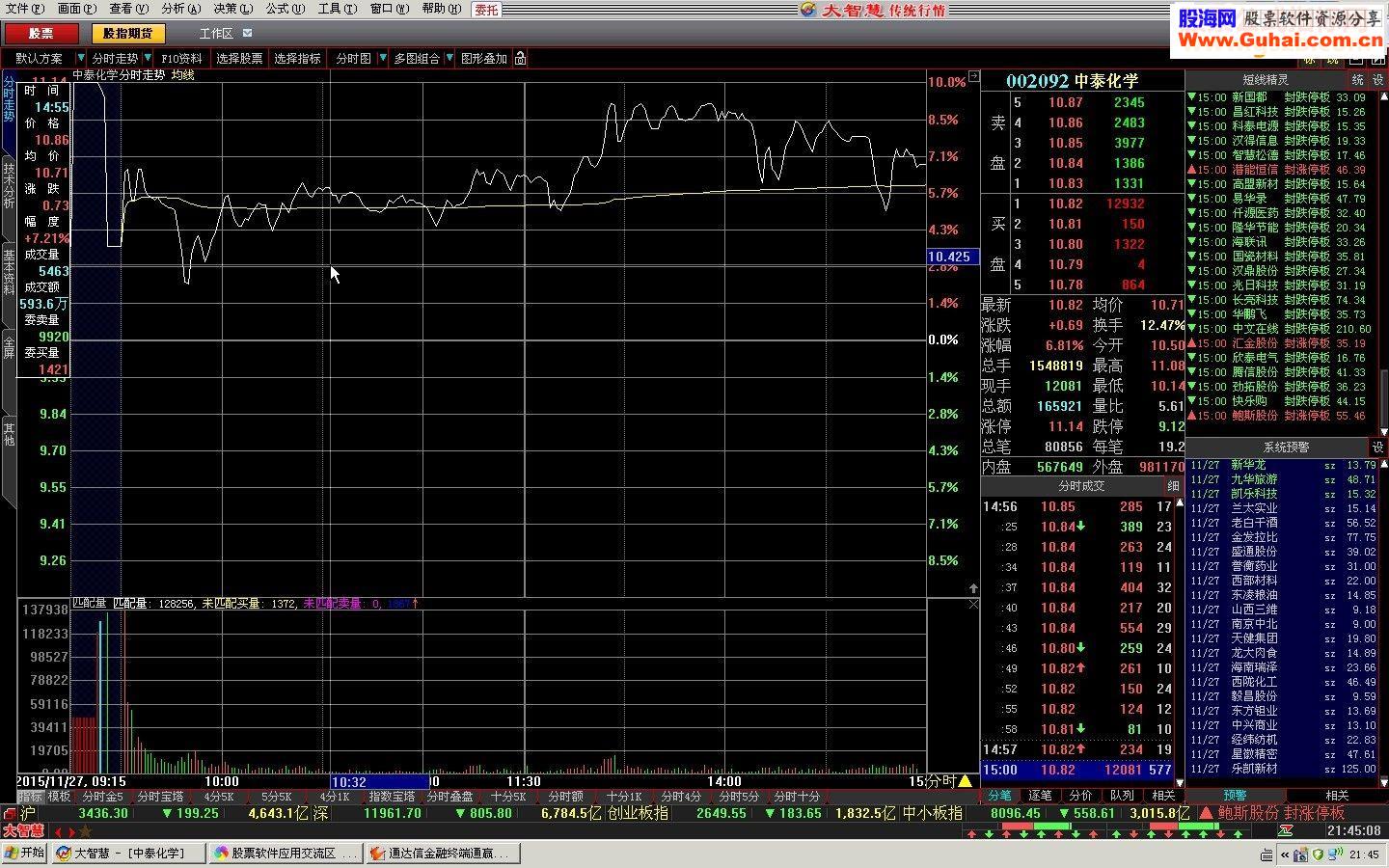Click the up arrow at chart bottom-right

point(973,588)
